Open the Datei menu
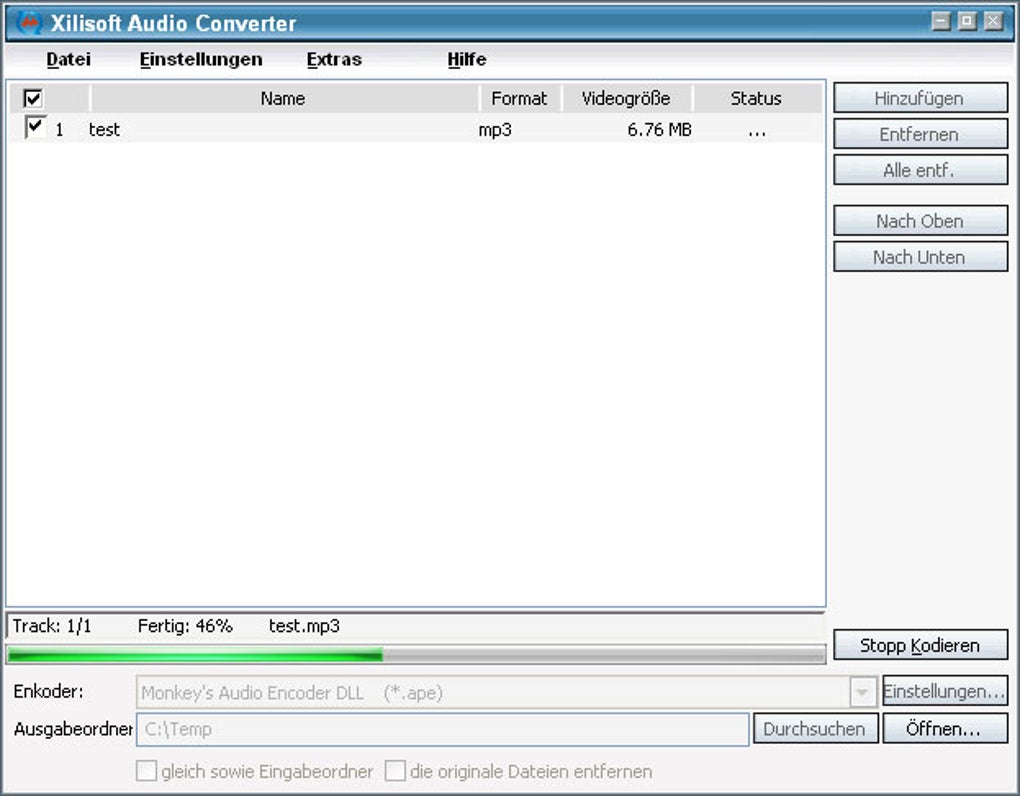The image size is (1020, 796). [x=68, y=59]
